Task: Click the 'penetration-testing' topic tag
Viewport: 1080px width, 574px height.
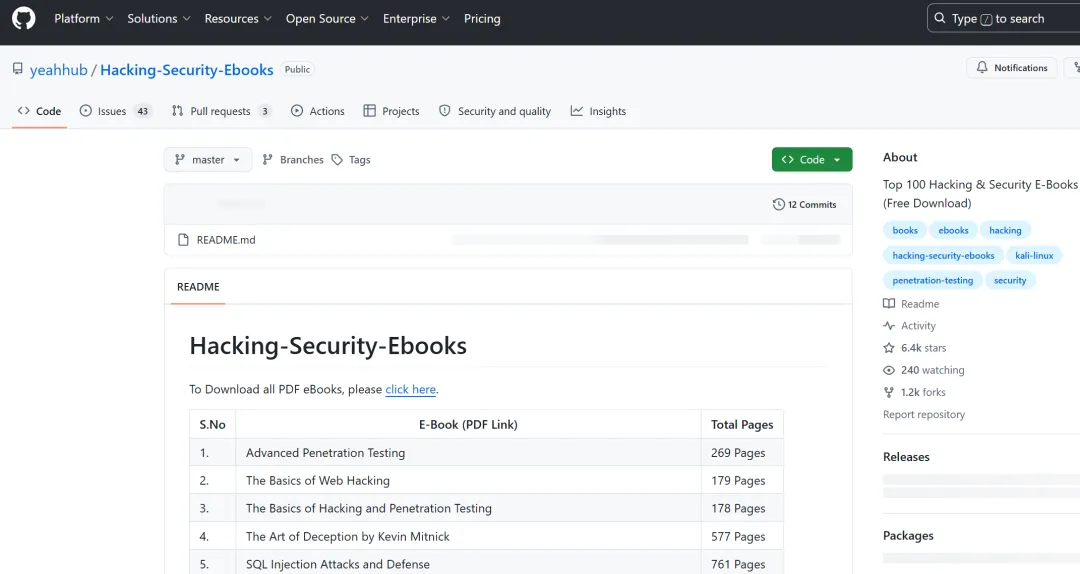Action: click(x=933, y=280)
